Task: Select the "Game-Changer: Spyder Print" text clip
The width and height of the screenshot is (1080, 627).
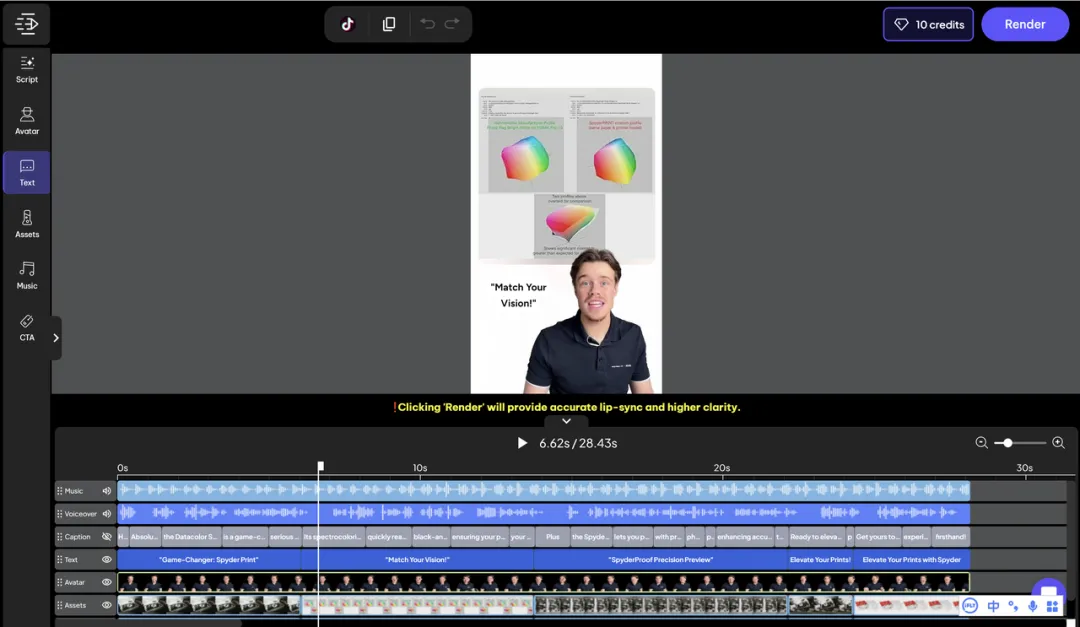Action: click(x=209, y=559)
